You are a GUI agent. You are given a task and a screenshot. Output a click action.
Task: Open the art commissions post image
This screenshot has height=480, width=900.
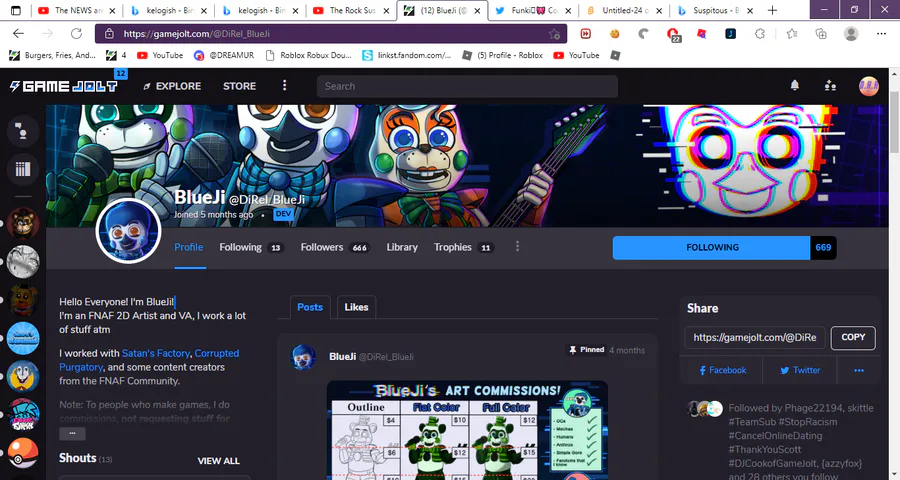[x=467, y=430]
